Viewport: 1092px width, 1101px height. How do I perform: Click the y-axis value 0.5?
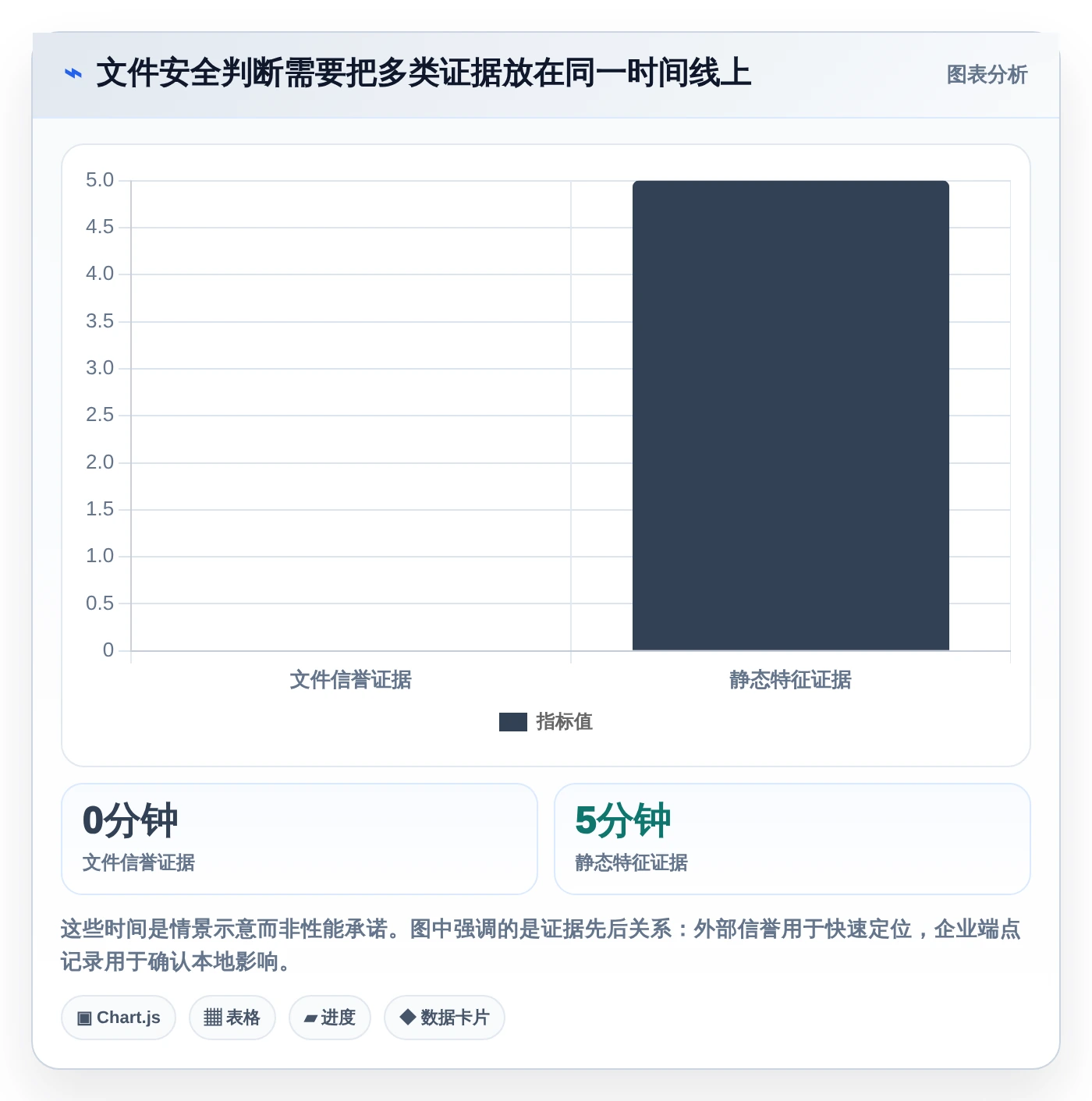click(100, 604)
